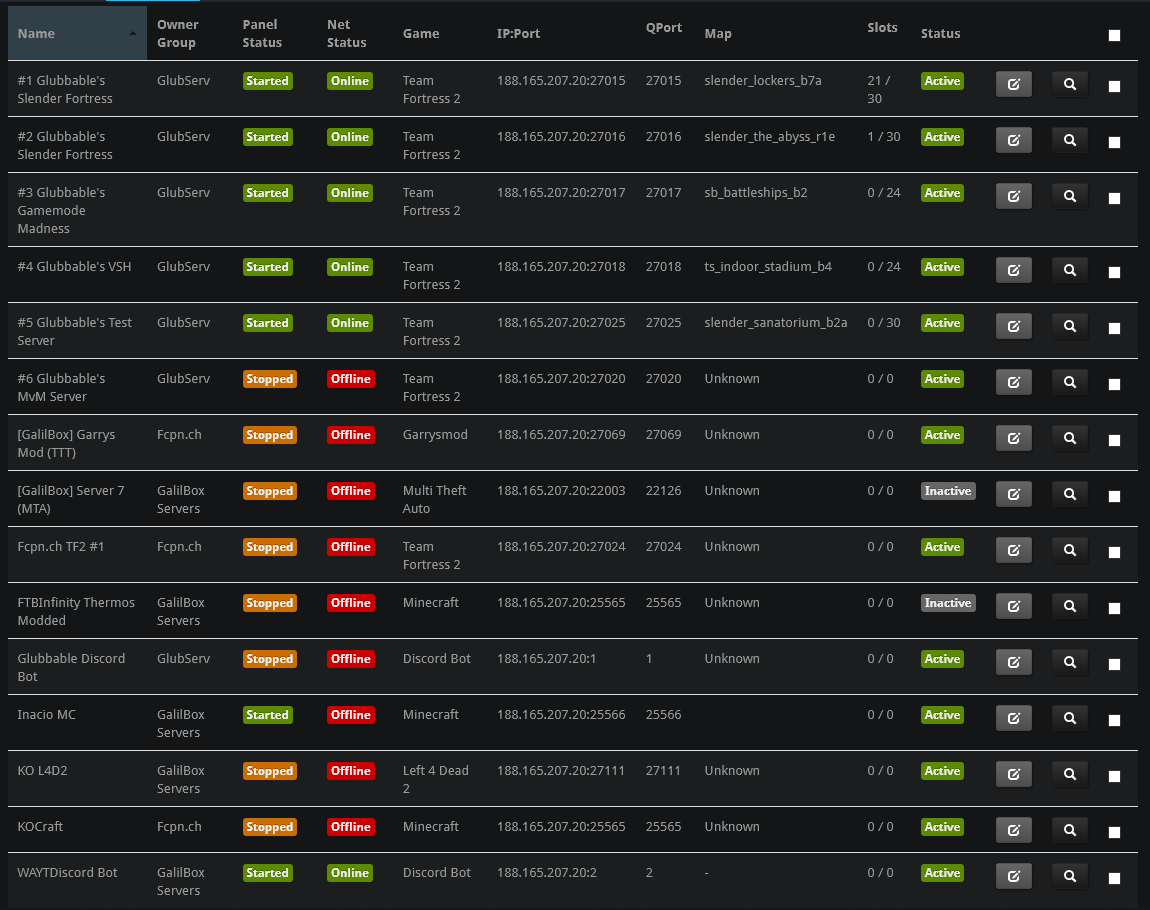Screen dimensions: 1150x910
Task: View #5 Glubbable's Test Server via magnifier
Action: click(1070, 326)
